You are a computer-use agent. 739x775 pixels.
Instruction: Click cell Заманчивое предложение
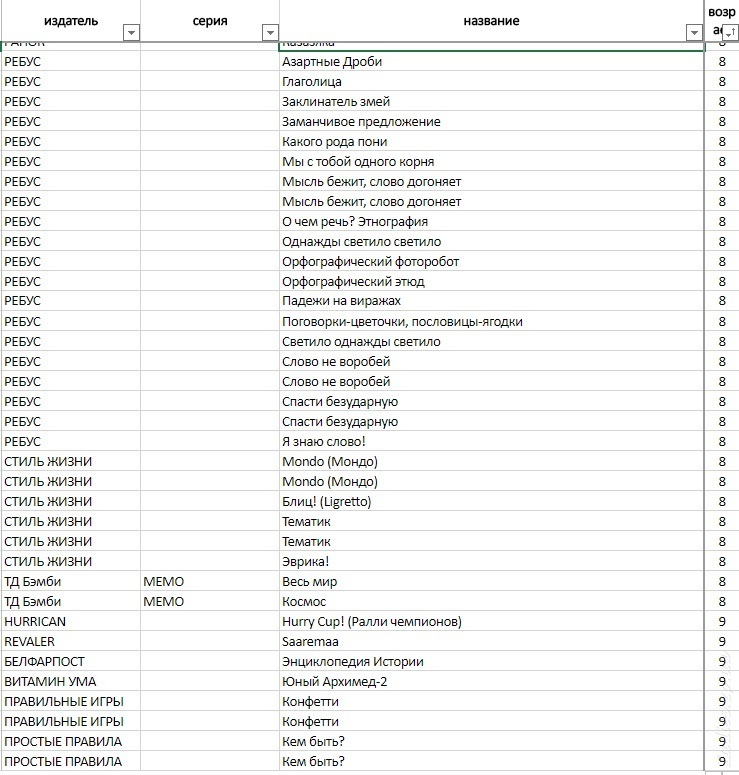tap(491, 122)
